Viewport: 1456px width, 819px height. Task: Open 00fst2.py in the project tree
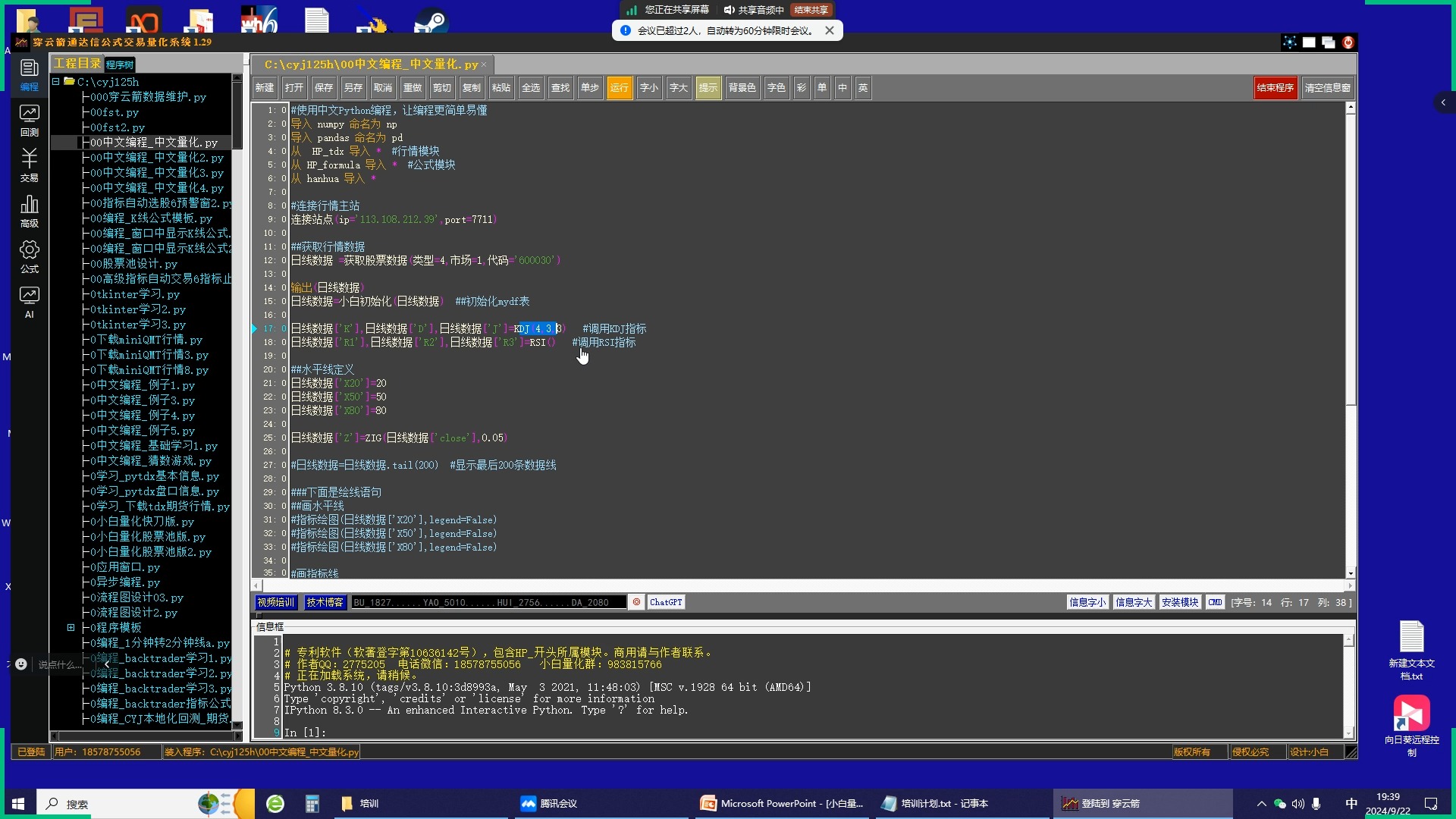click(118, 127)
